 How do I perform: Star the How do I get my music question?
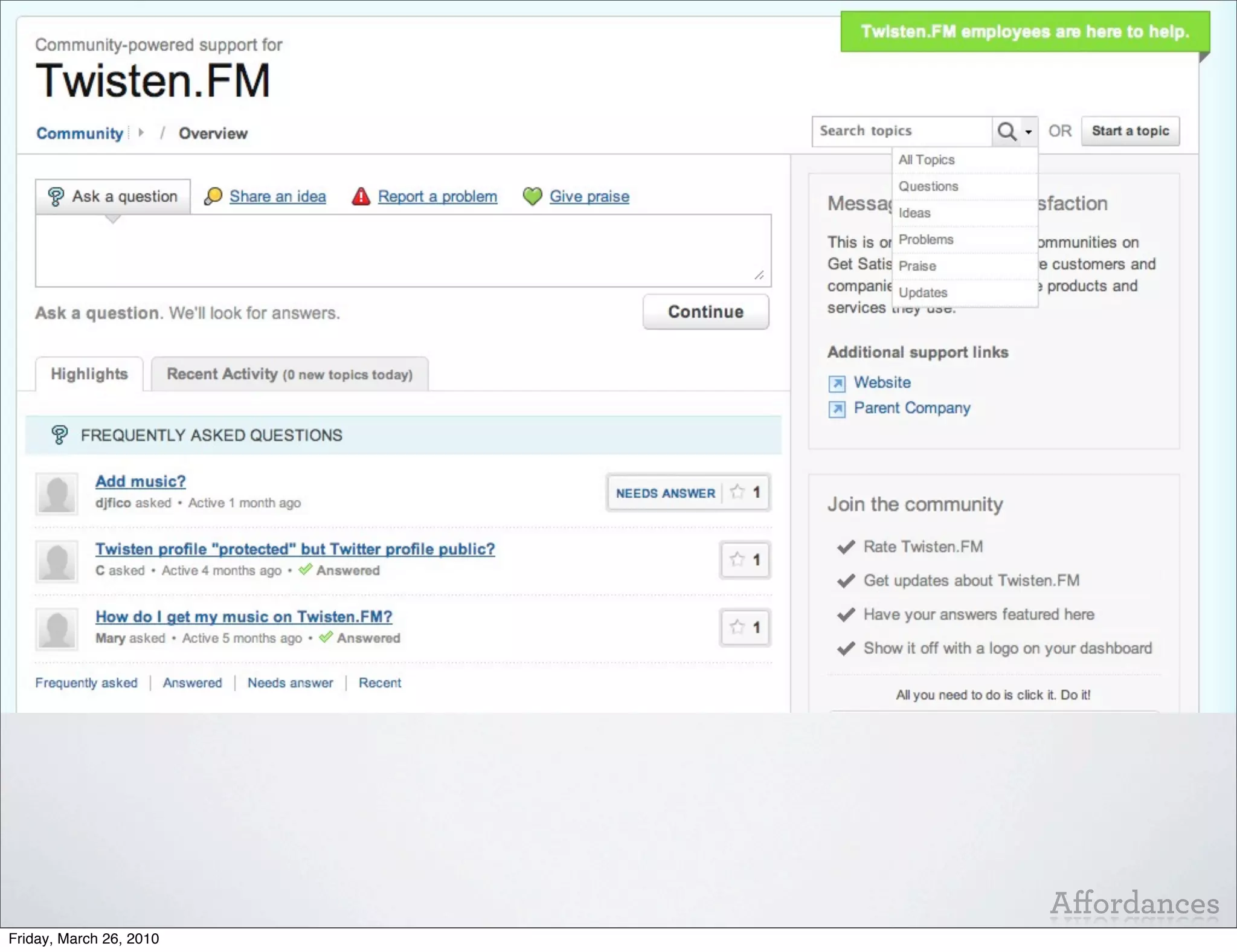click(x=737, y=627)
